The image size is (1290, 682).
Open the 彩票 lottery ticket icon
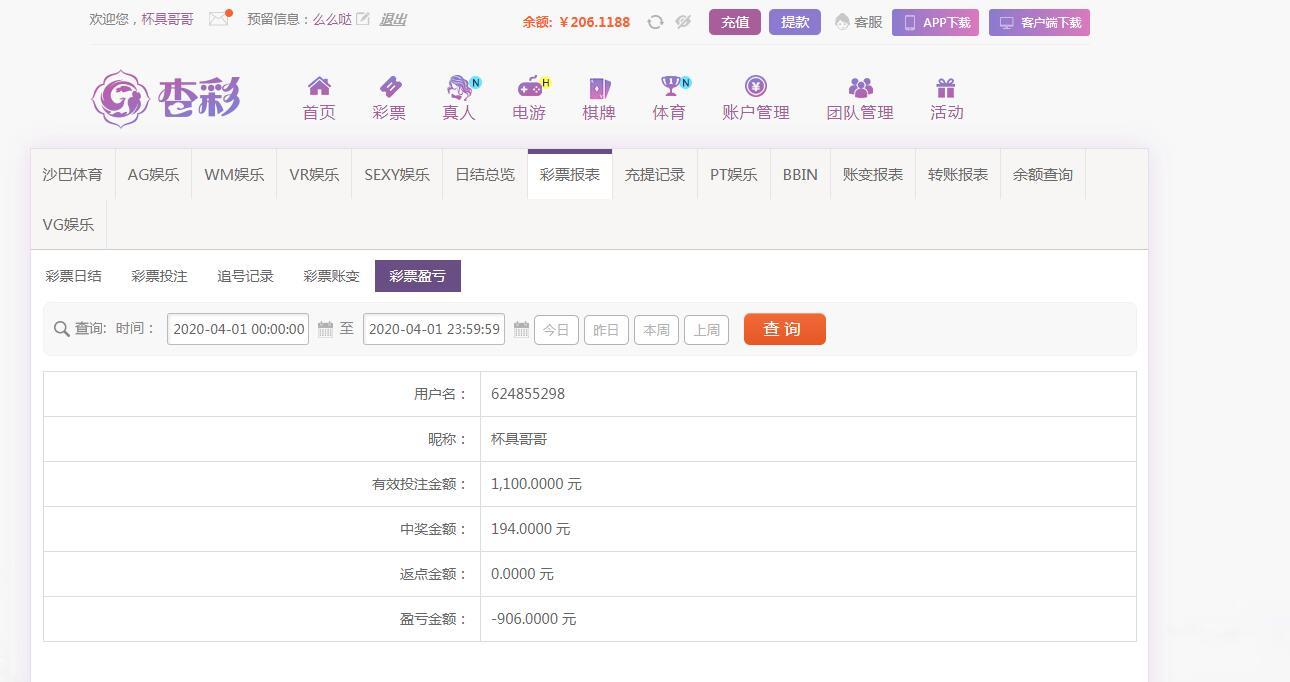pos(389,87)
